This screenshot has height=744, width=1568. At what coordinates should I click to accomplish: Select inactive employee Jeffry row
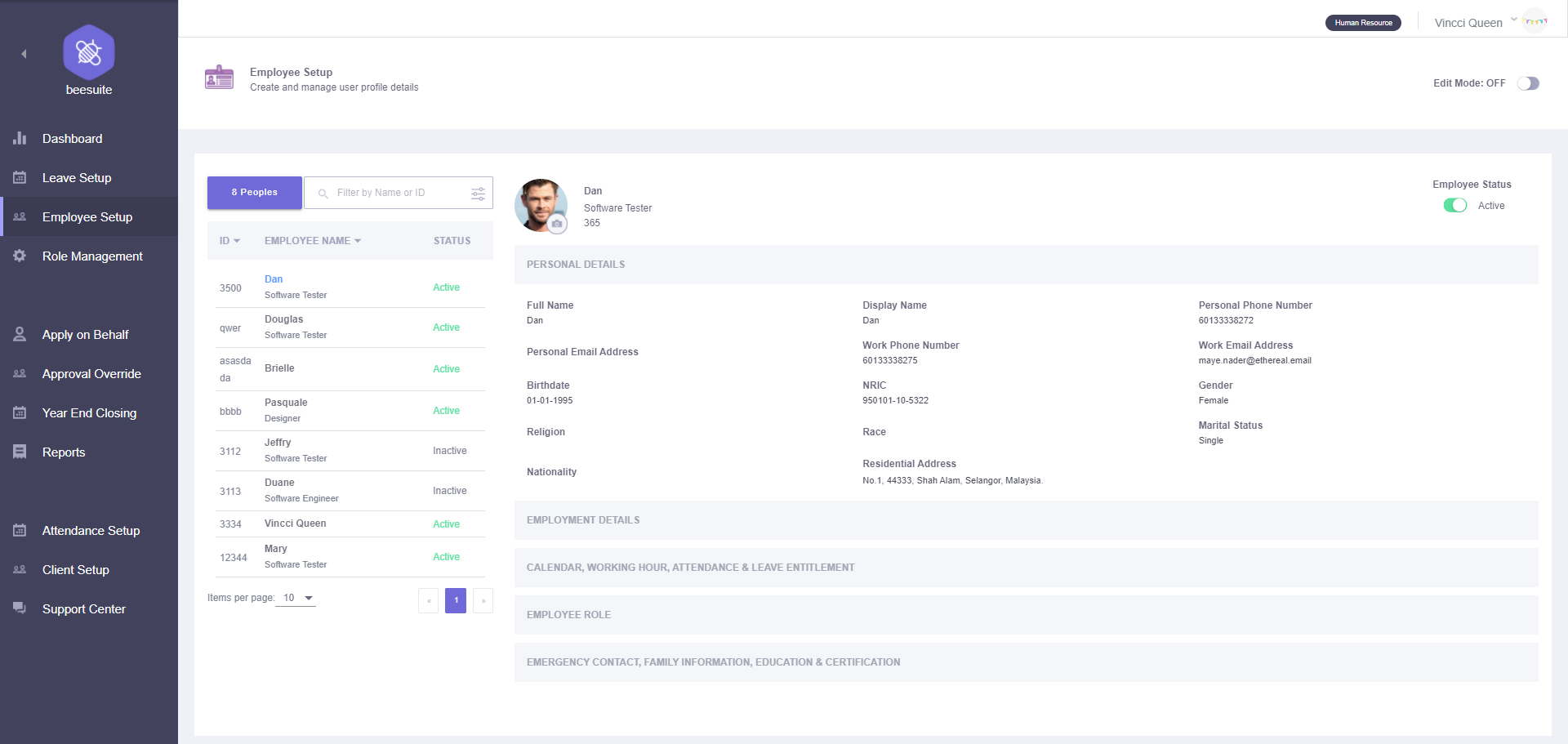coord(350,451)
